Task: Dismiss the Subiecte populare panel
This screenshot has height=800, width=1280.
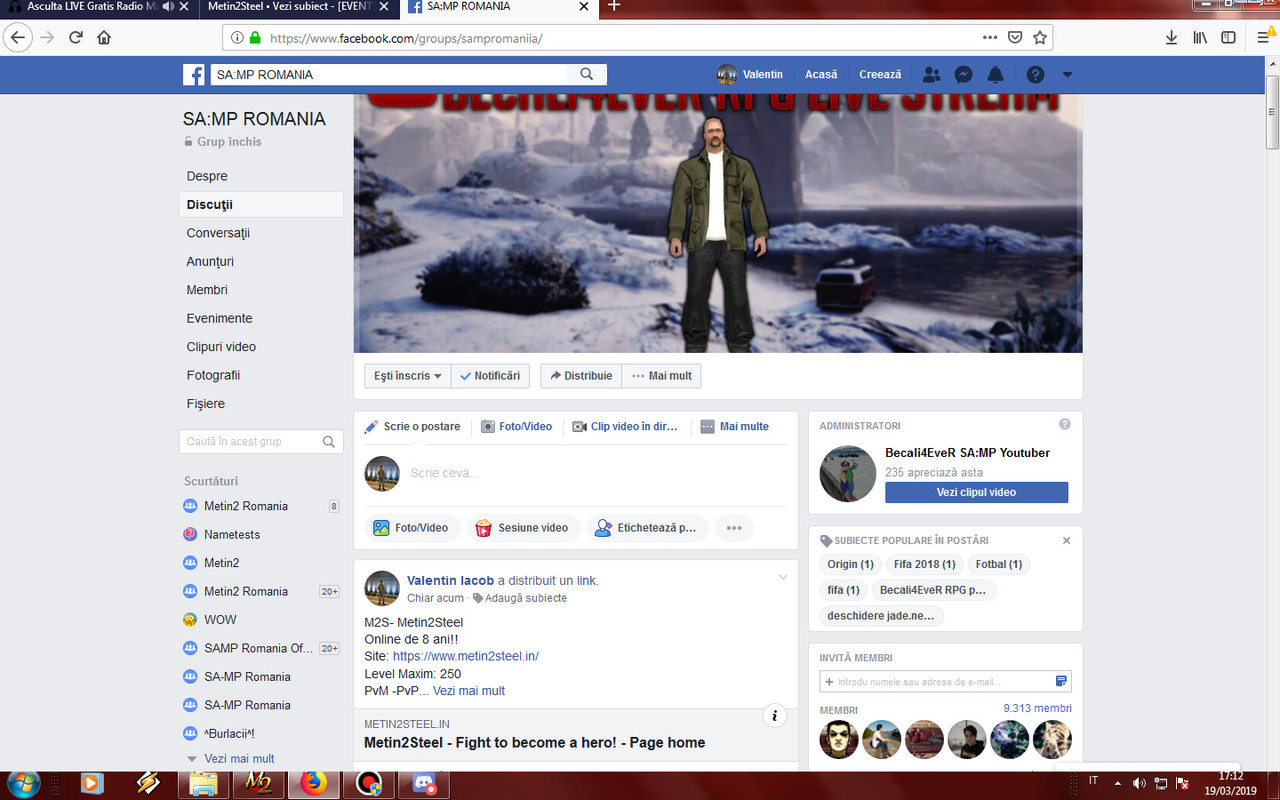Action: (1066, 540)
